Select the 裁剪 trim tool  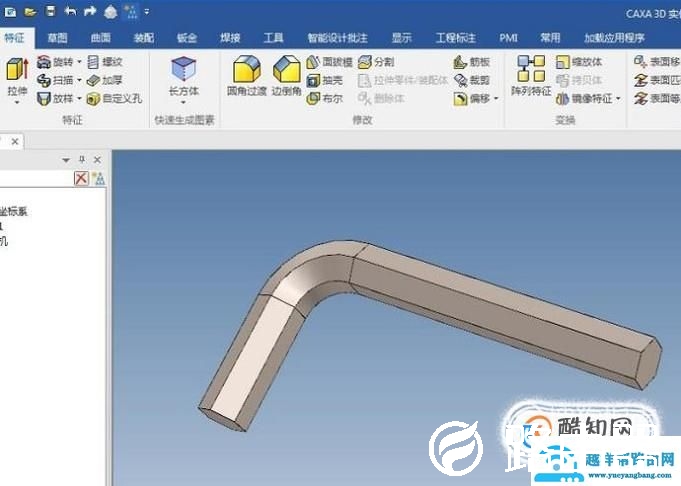[472, 80]
